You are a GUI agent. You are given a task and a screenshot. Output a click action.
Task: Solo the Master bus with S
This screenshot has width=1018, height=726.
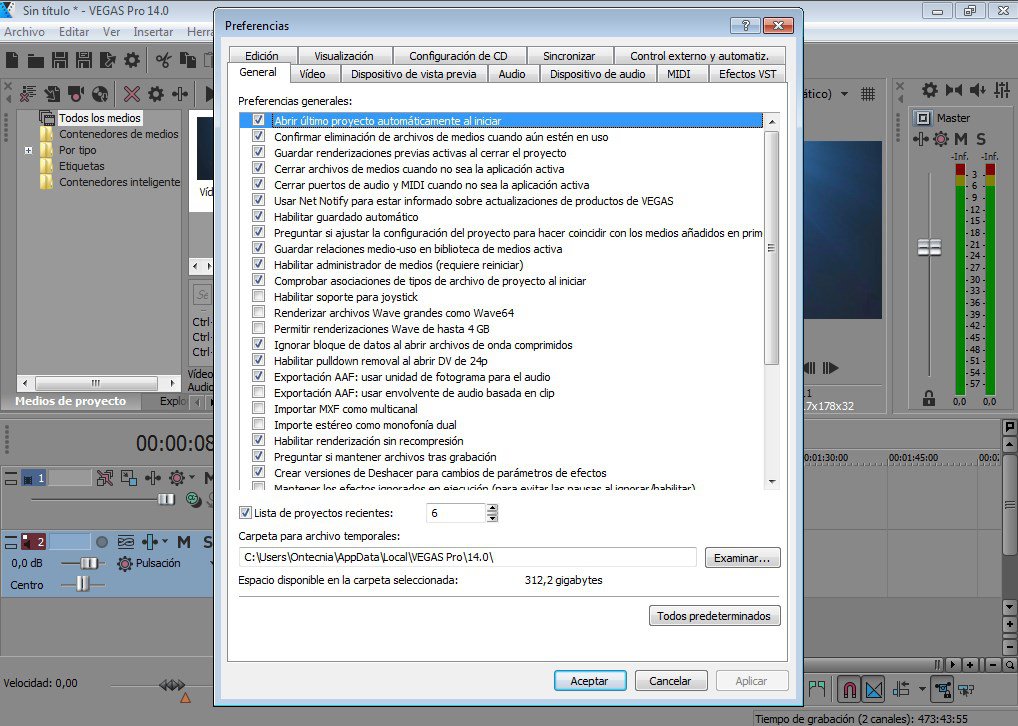click(981, 139)
